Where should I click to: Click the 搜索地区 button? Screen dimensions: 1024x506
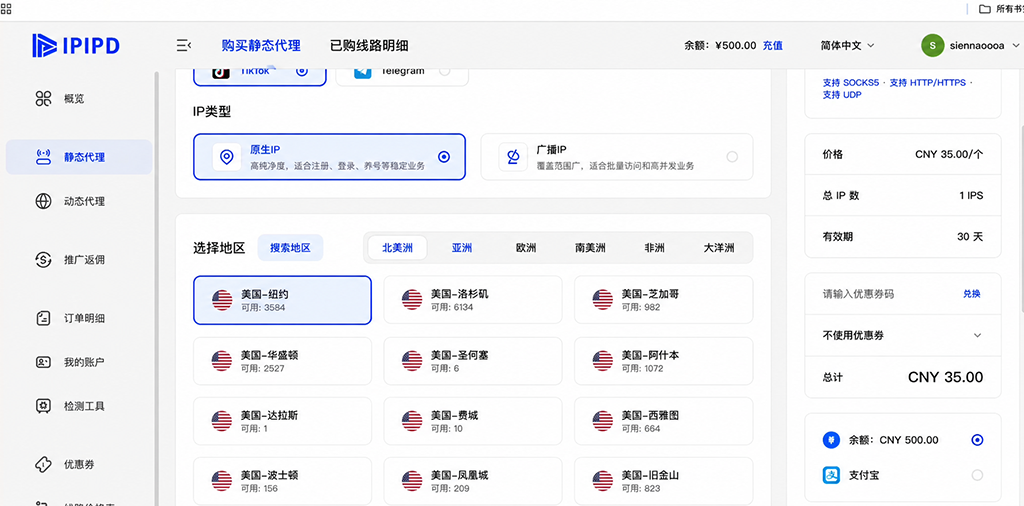[x=291, y=248]
